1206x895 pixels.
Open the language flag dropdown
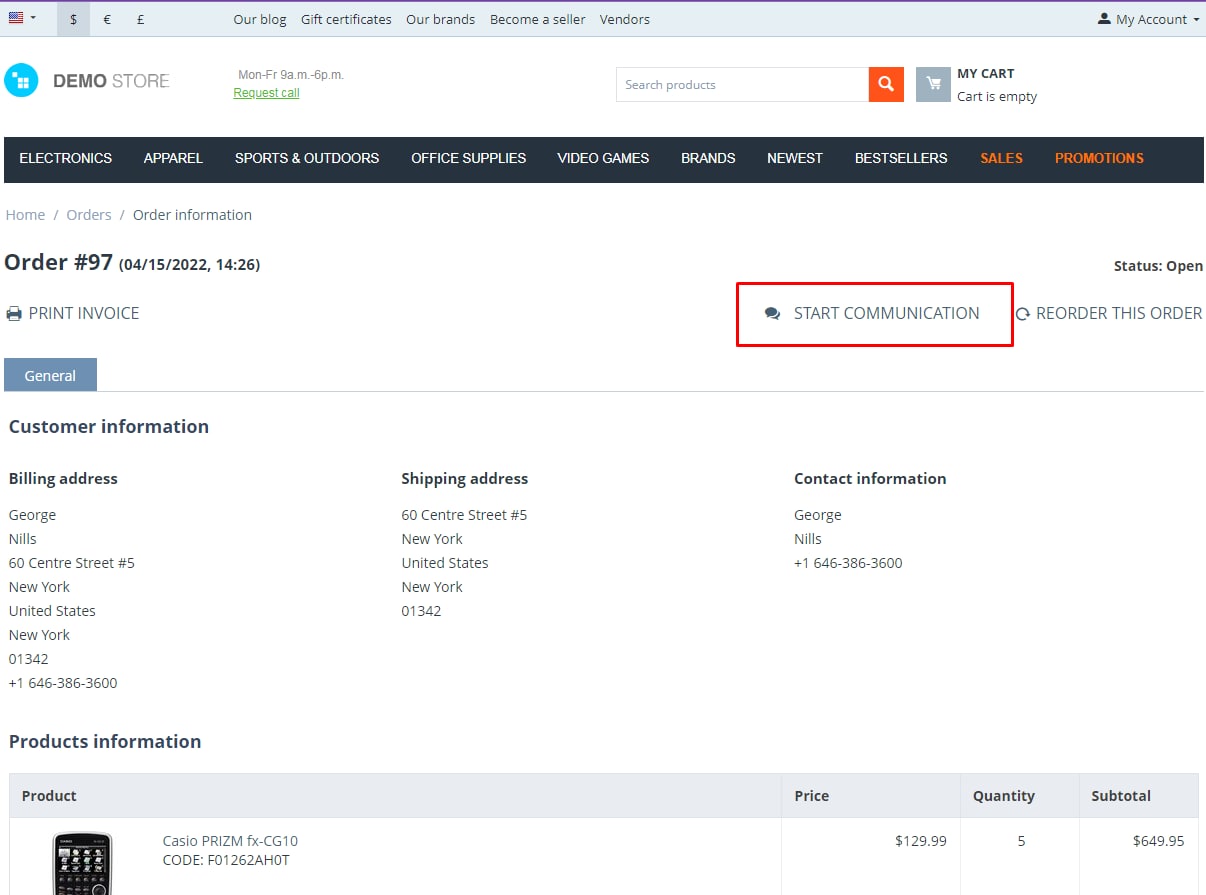22,18
